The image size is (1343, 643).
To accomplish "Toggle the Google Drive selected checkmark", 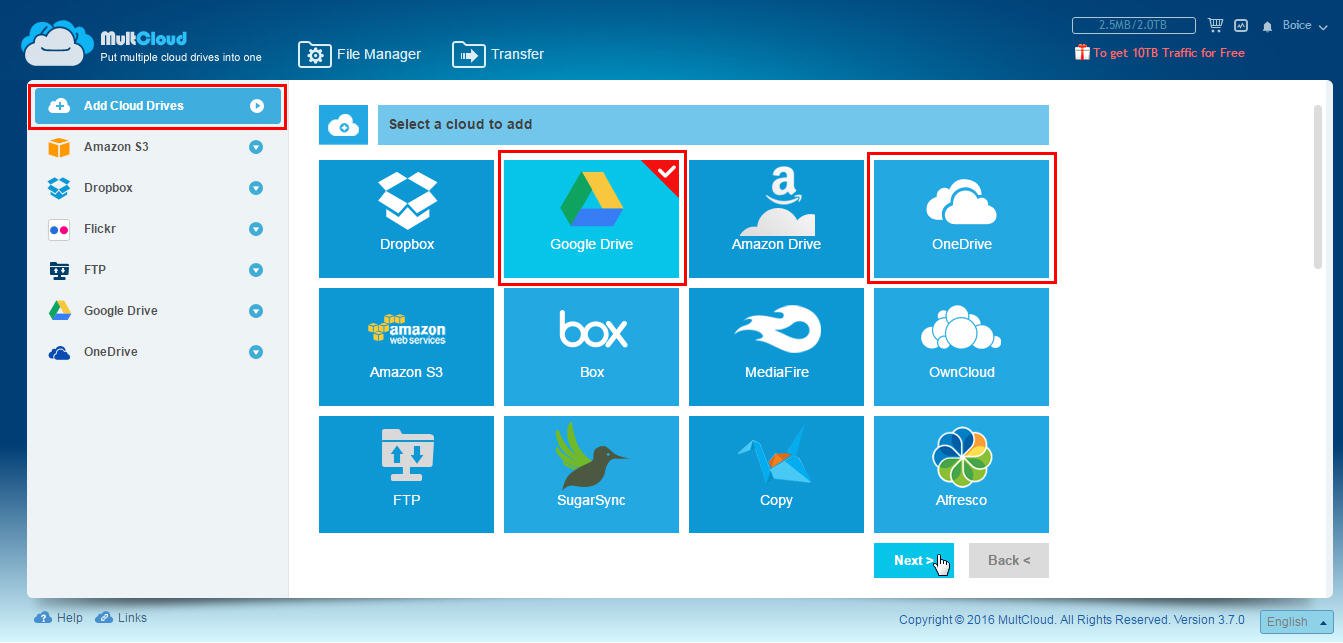I will click(666, 172).
